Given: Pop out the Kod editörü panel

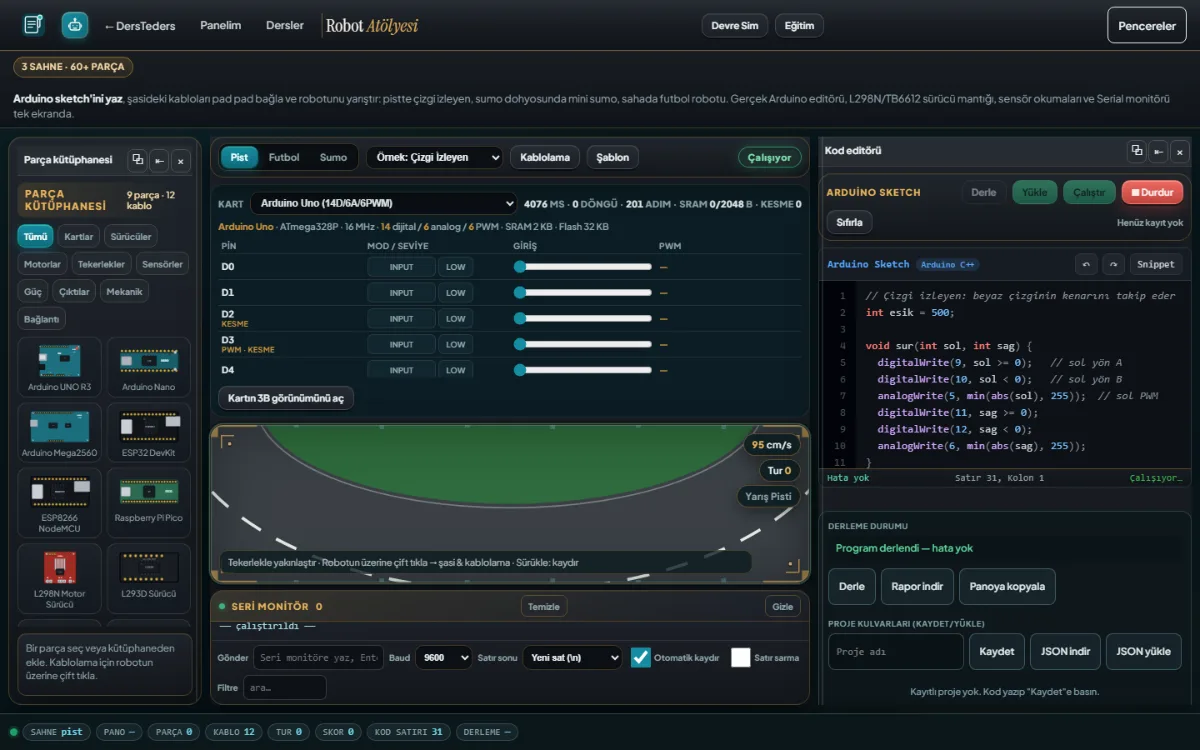Looking at the screenshot, I should (1137, 151).
